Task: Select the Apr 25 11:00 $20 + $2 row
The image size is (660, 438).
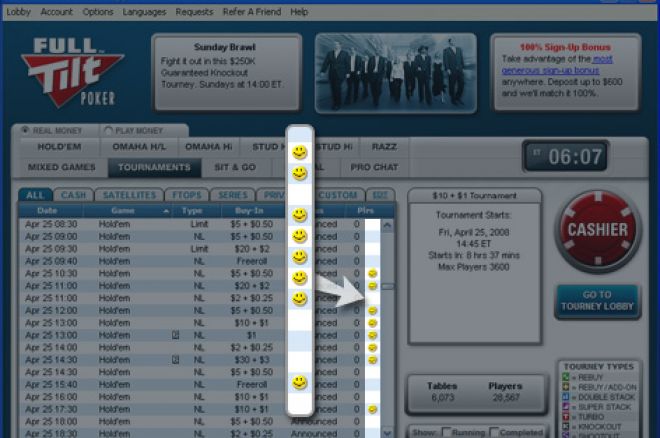Action: point(200,286)
